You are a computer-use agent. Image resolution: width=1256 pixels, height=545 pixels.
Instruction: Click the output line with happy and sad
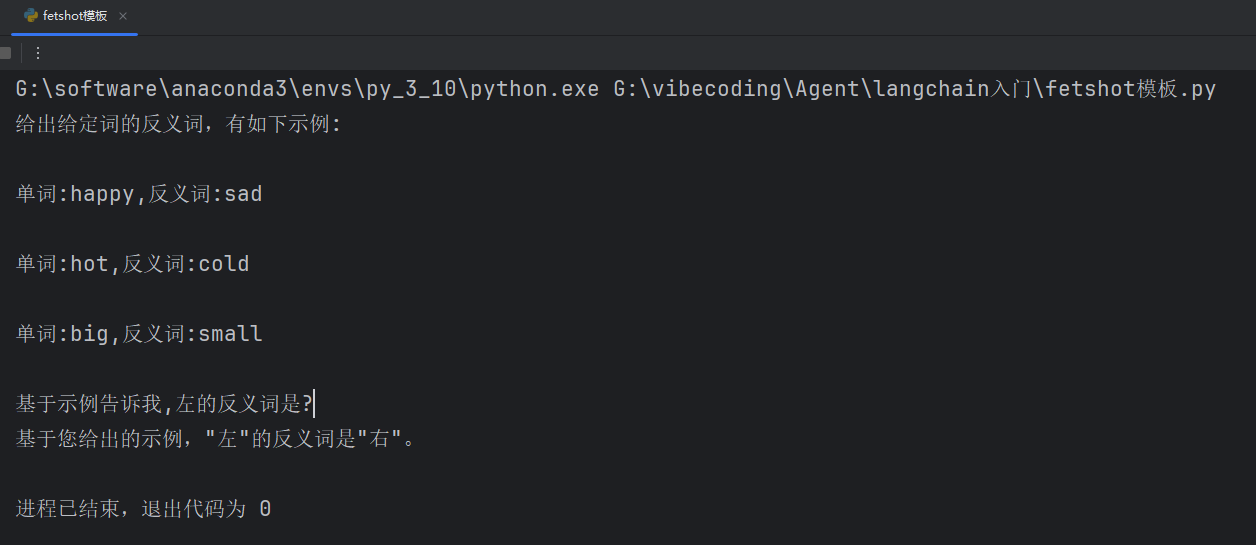(x=139, y=194)
